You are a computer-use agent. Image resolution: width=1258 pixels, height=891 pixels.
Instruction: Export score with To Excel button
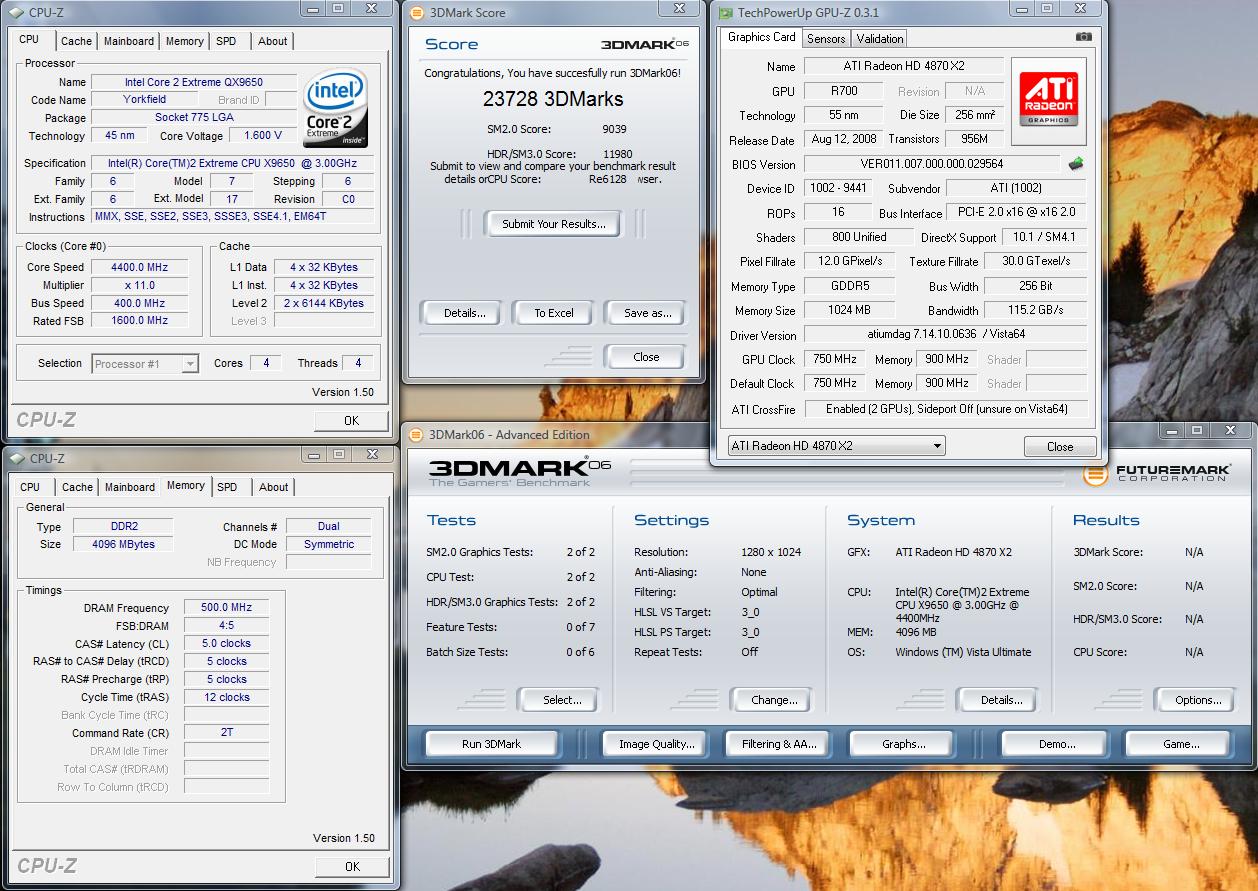coord(553,313)
